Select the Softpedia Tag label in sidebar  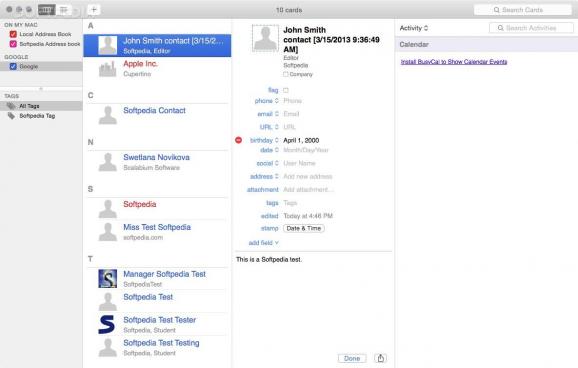(x=37, y=116)
